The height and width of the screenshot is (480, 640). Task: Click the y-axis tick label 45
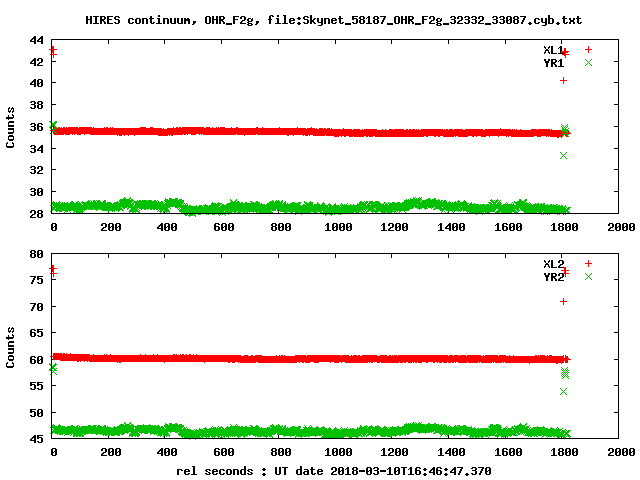(x=36, y=439)
